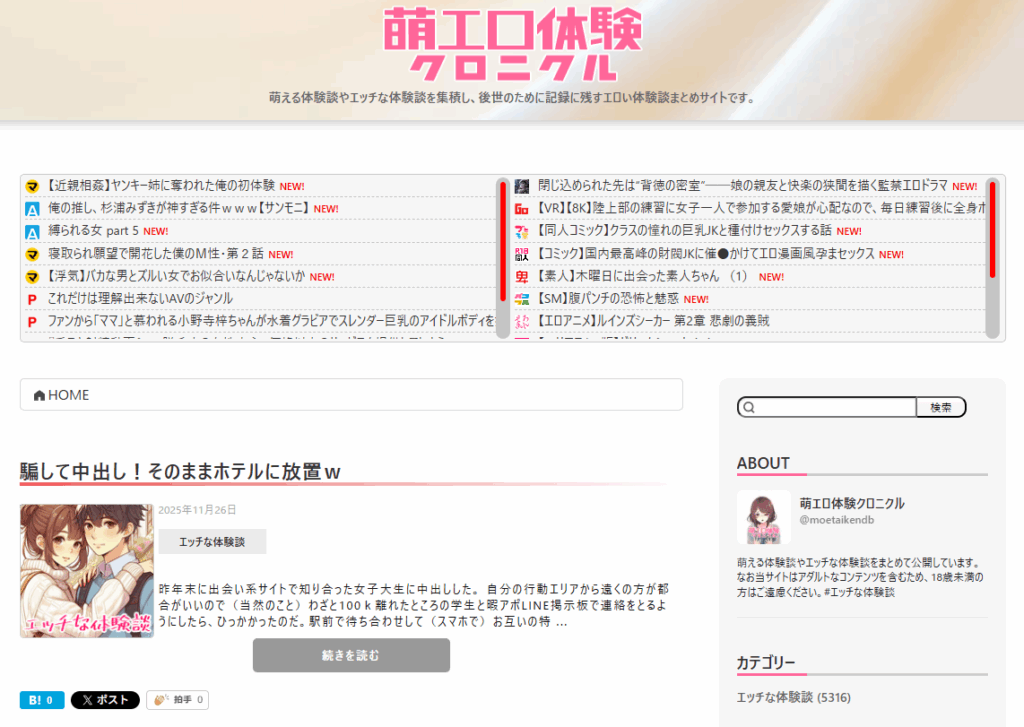Click the article's couple illustration thumbnail
This screenshot has width=1024, height=727.
[x=85, y=570]
